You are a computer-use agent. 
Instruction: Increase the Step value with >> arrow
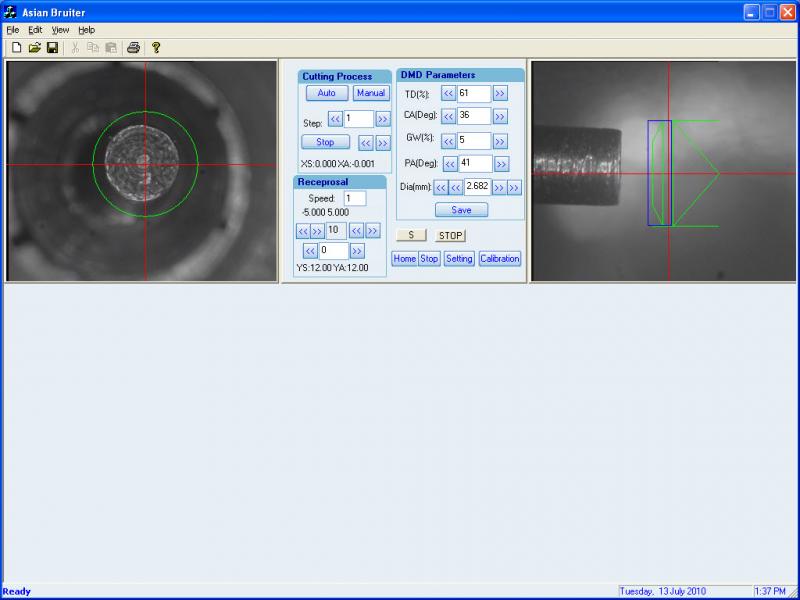[383, 119]
